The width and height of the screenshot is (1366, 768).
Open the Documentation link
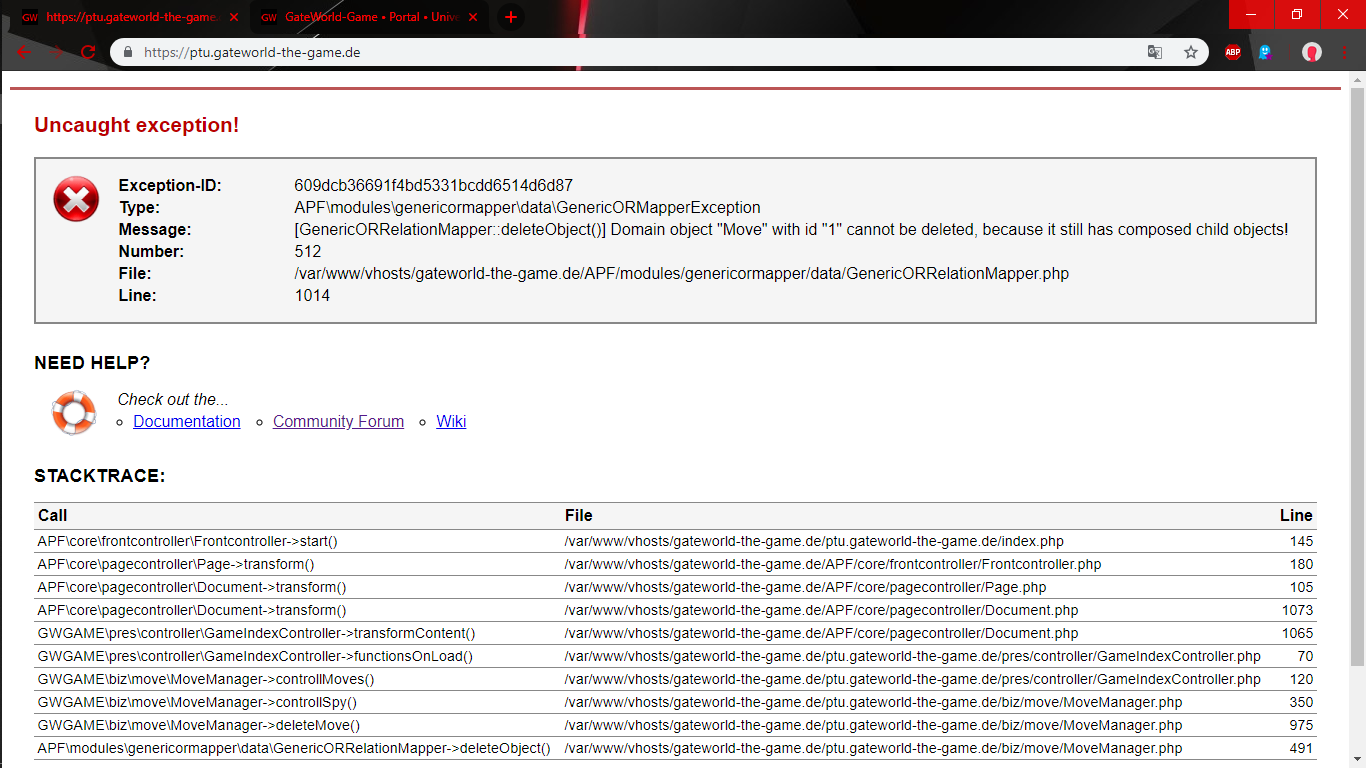[187, 422]
